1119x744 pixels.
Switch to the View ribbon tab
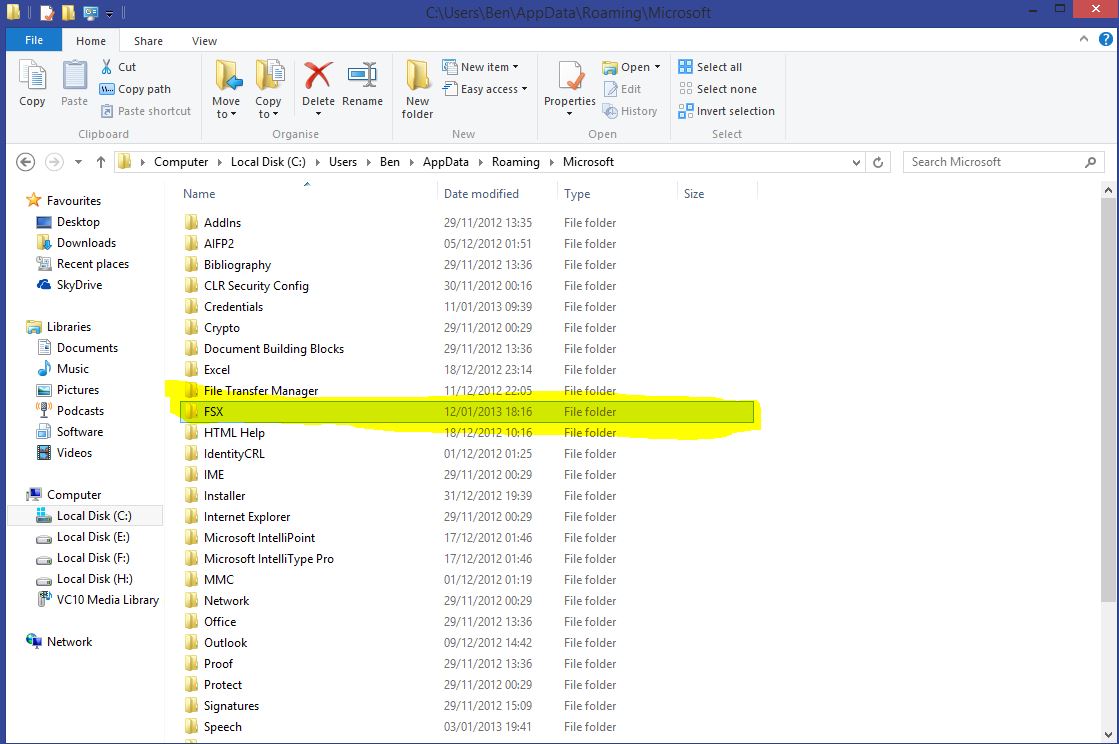coord(204,41)
